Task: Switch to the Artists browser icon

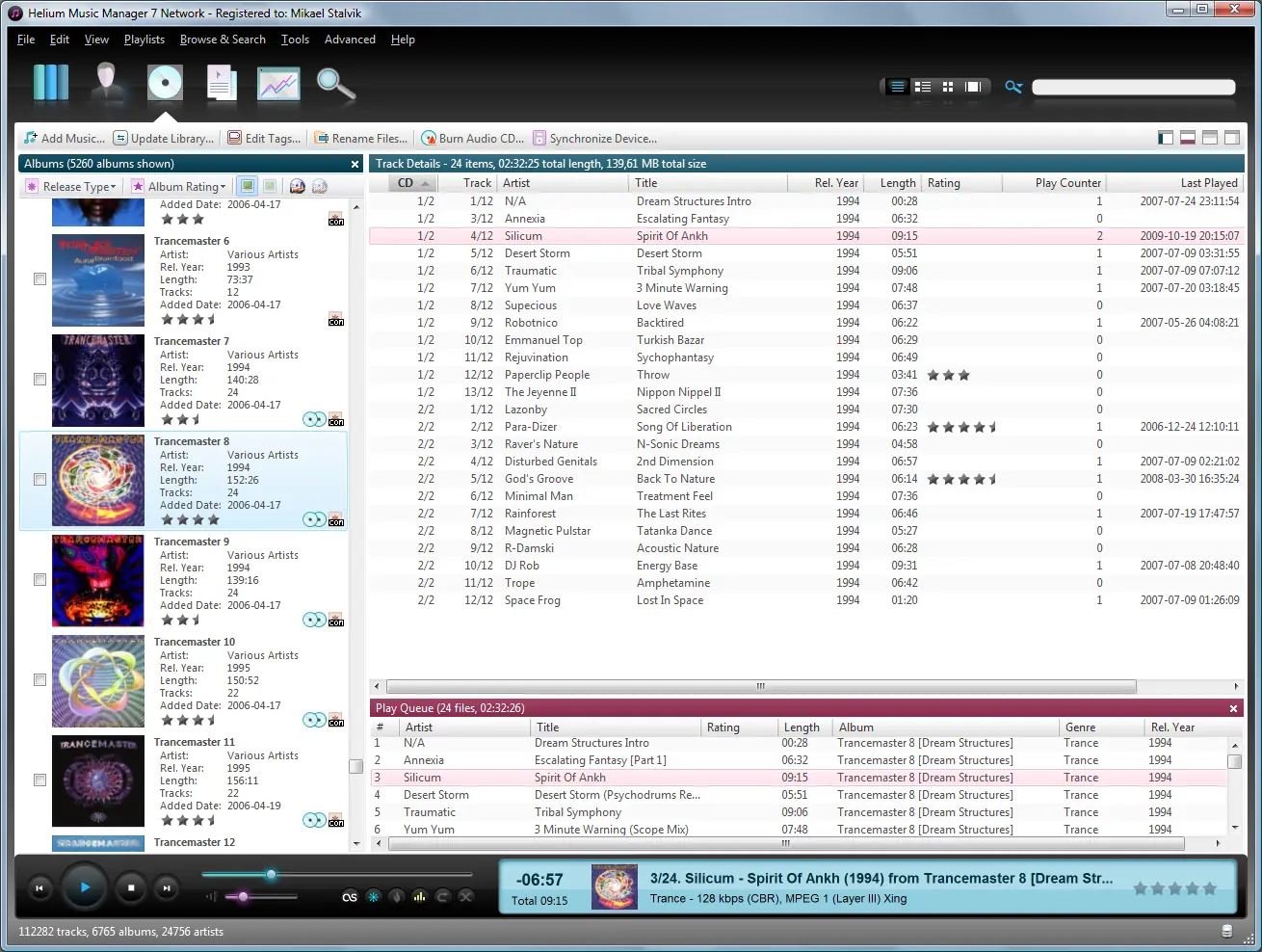Action: pyautogui.click(x=107, y=84)
